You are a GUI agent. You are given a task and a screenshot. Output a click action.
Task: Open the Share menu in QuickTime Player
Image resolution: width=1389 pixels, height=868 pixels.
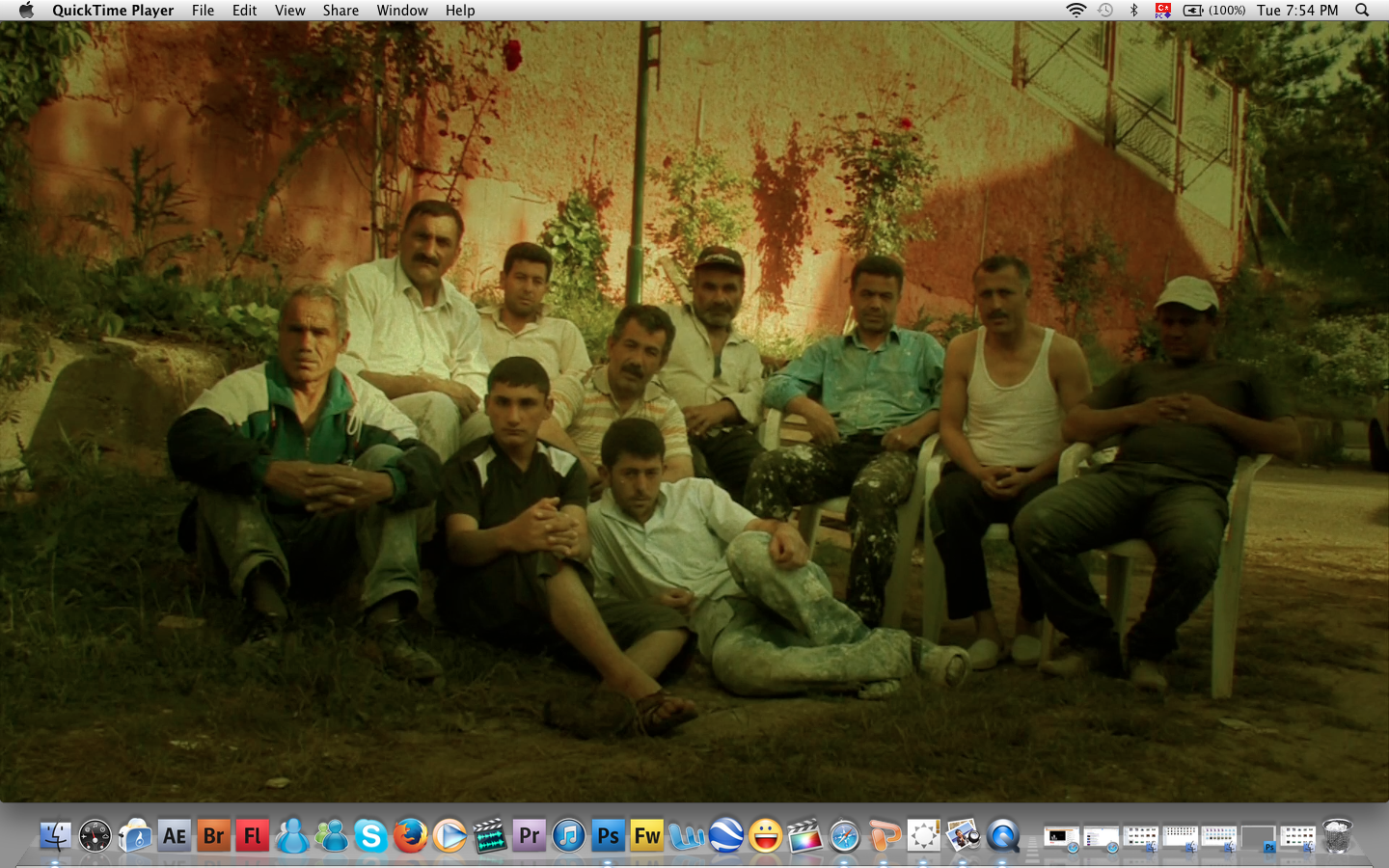pos(340,10)
